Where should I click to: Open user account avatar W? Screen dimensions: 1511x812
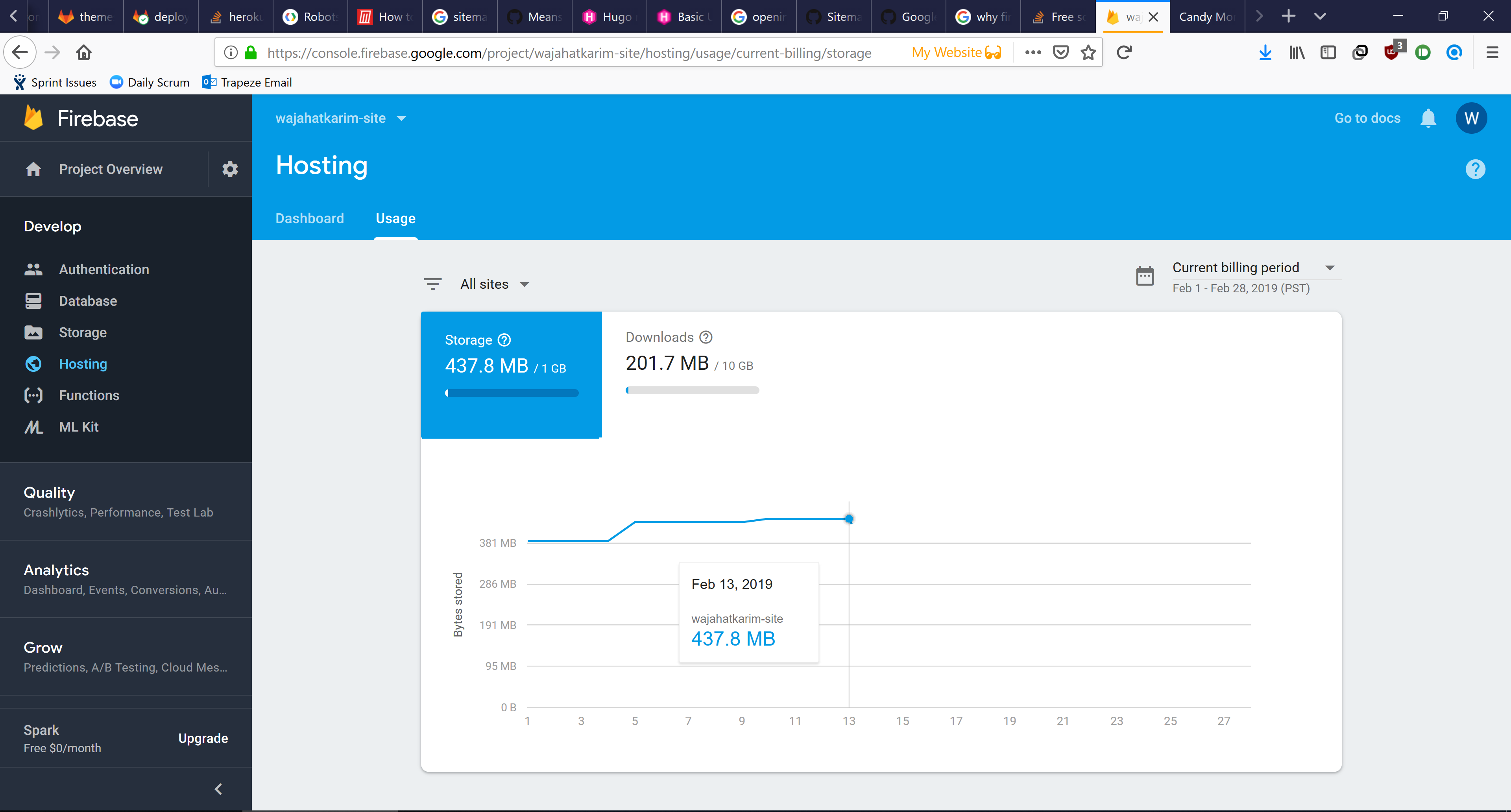(1471, 118)
